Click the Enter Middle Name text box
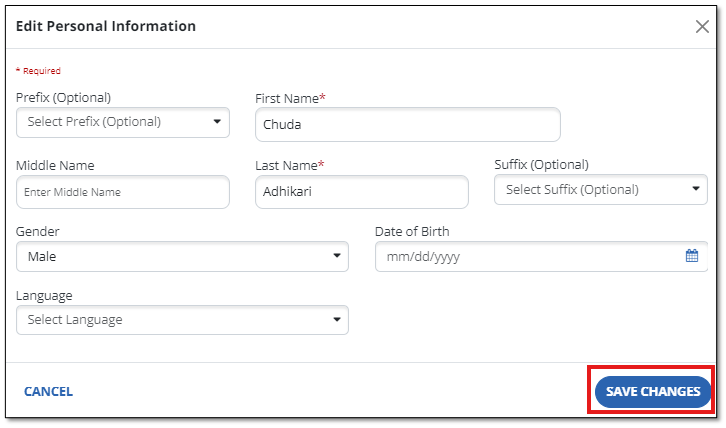This screenshot has width=726, height=428. pos(123,192)
